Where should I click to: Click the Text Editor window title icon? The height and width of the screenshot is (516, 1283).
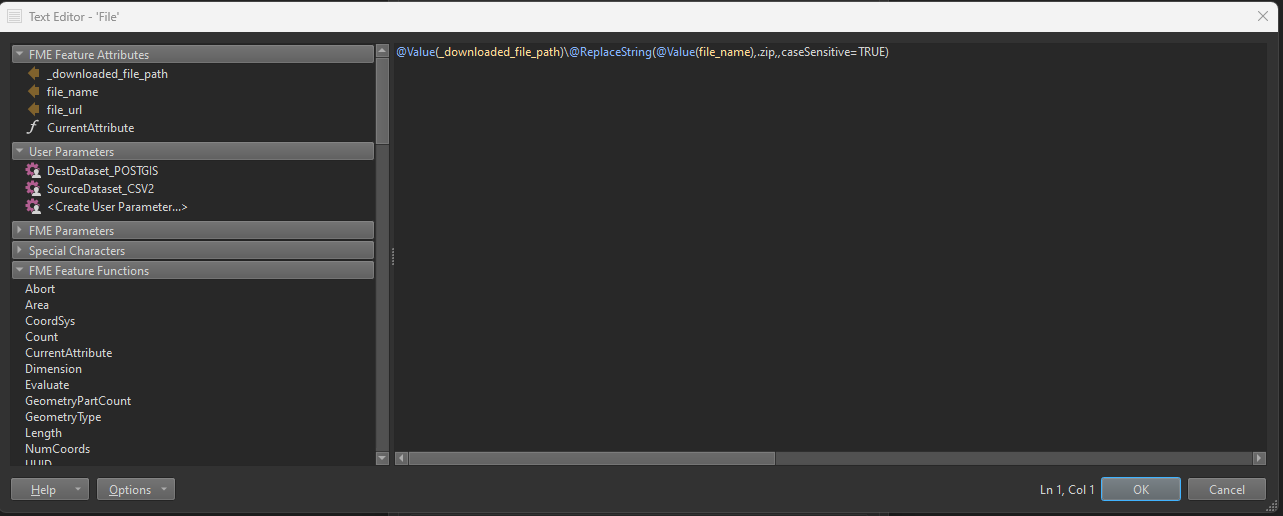click(x=15, y=16)
